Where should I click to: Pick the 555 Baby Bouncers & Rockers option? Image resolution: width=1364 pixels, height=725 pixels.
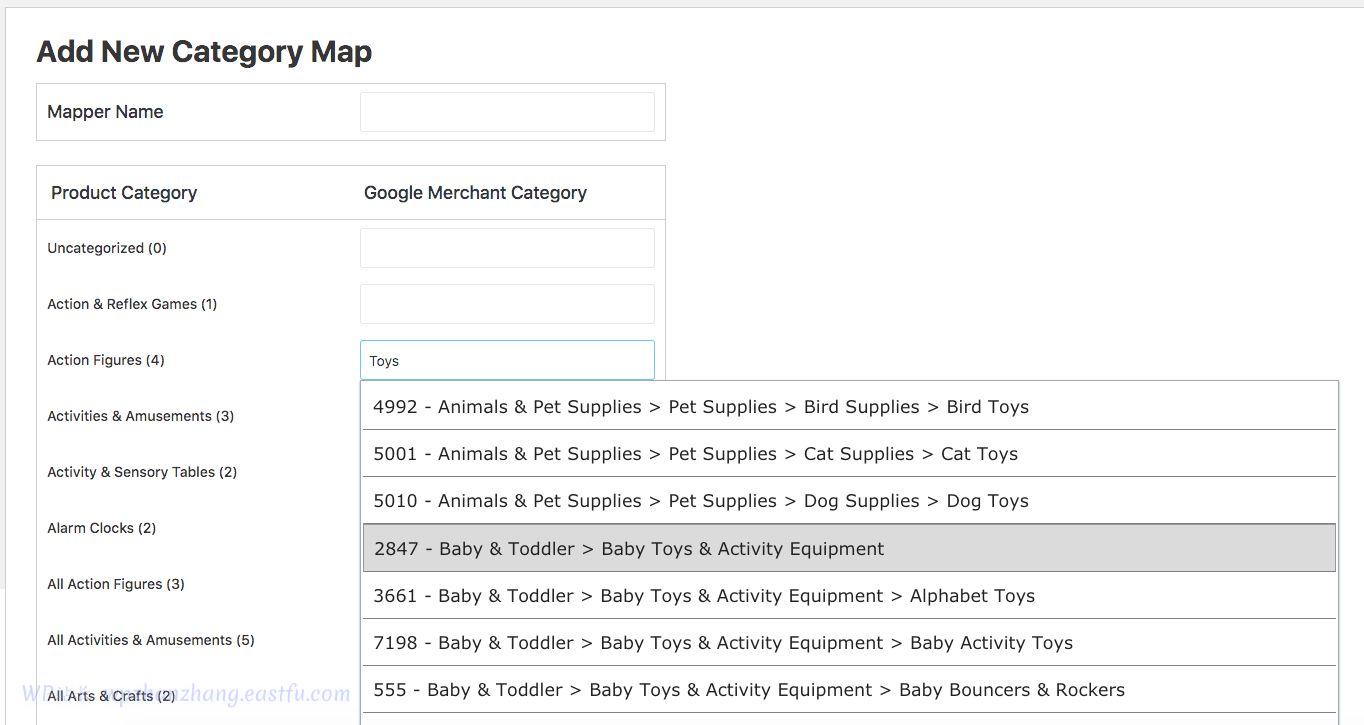(x=748, y=690)
